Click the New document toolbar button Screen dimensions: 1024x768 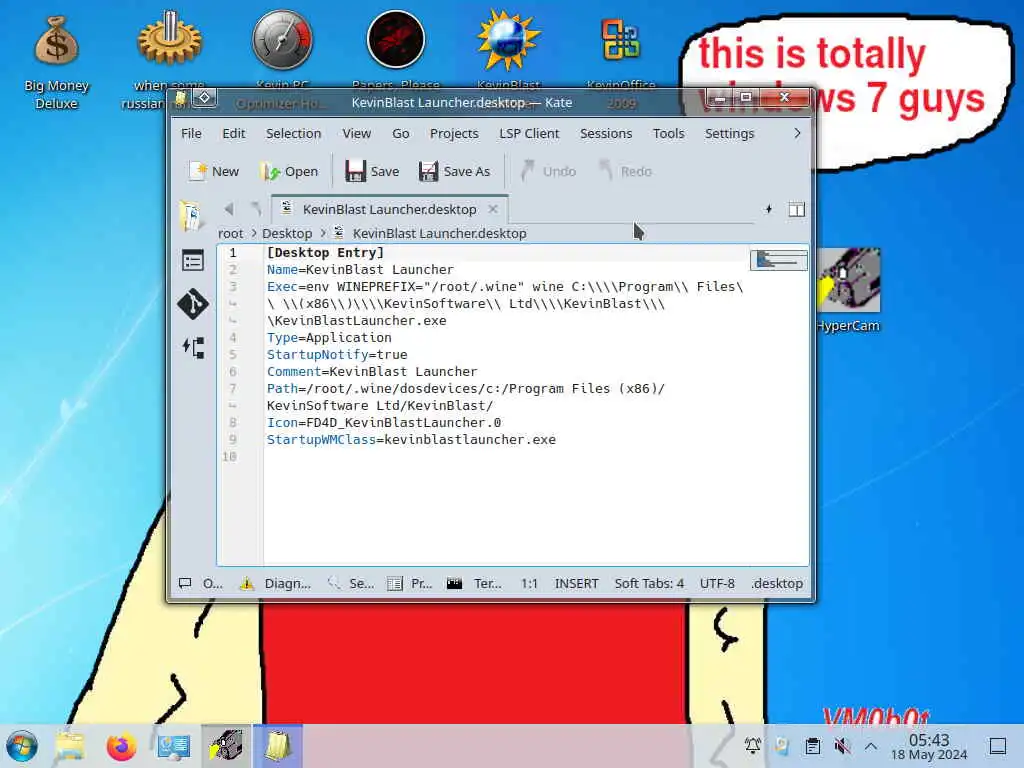click(214, 171)
